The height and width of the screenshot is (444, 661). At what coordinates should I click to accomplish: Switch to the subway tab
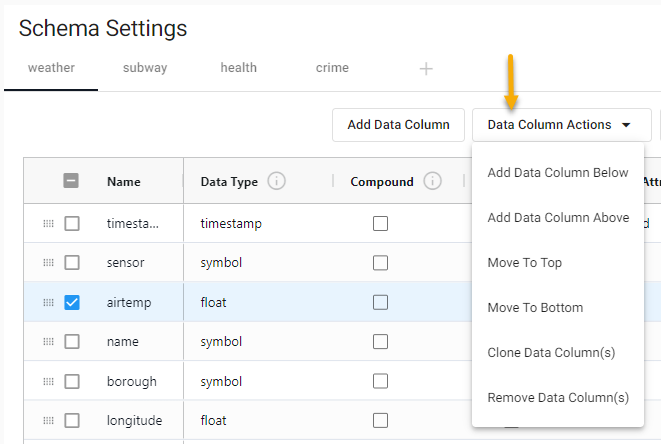145,68
